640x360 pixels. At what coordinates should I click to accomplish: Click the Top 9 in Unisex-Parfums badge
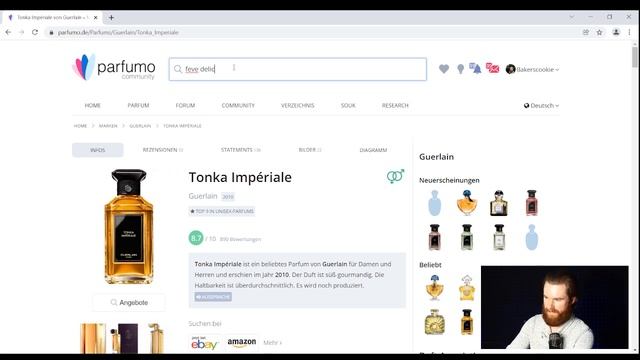point(222,211)
